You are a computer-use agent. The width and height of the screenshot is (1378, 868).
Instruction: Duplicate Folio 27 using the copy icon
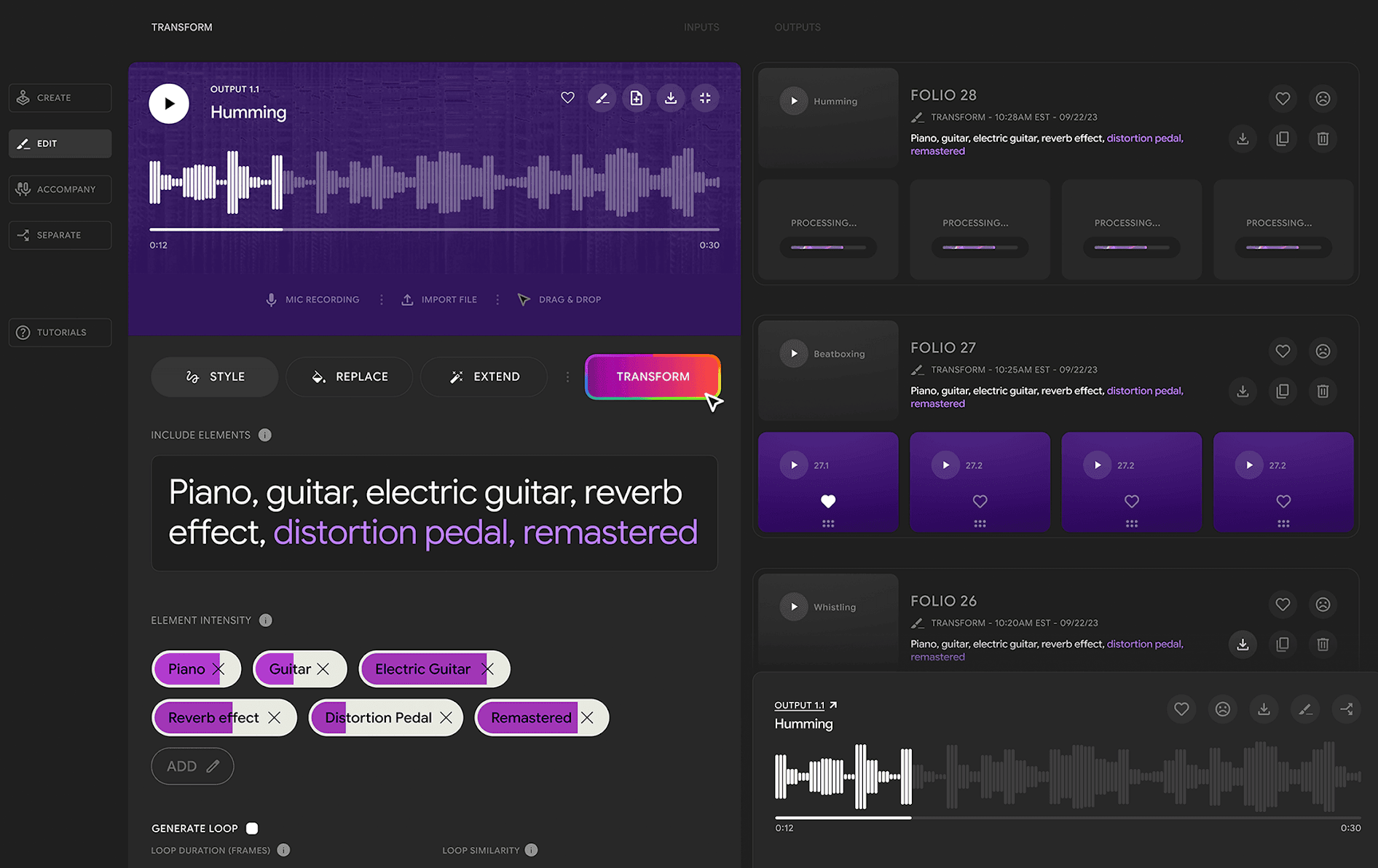(1283, 391)
